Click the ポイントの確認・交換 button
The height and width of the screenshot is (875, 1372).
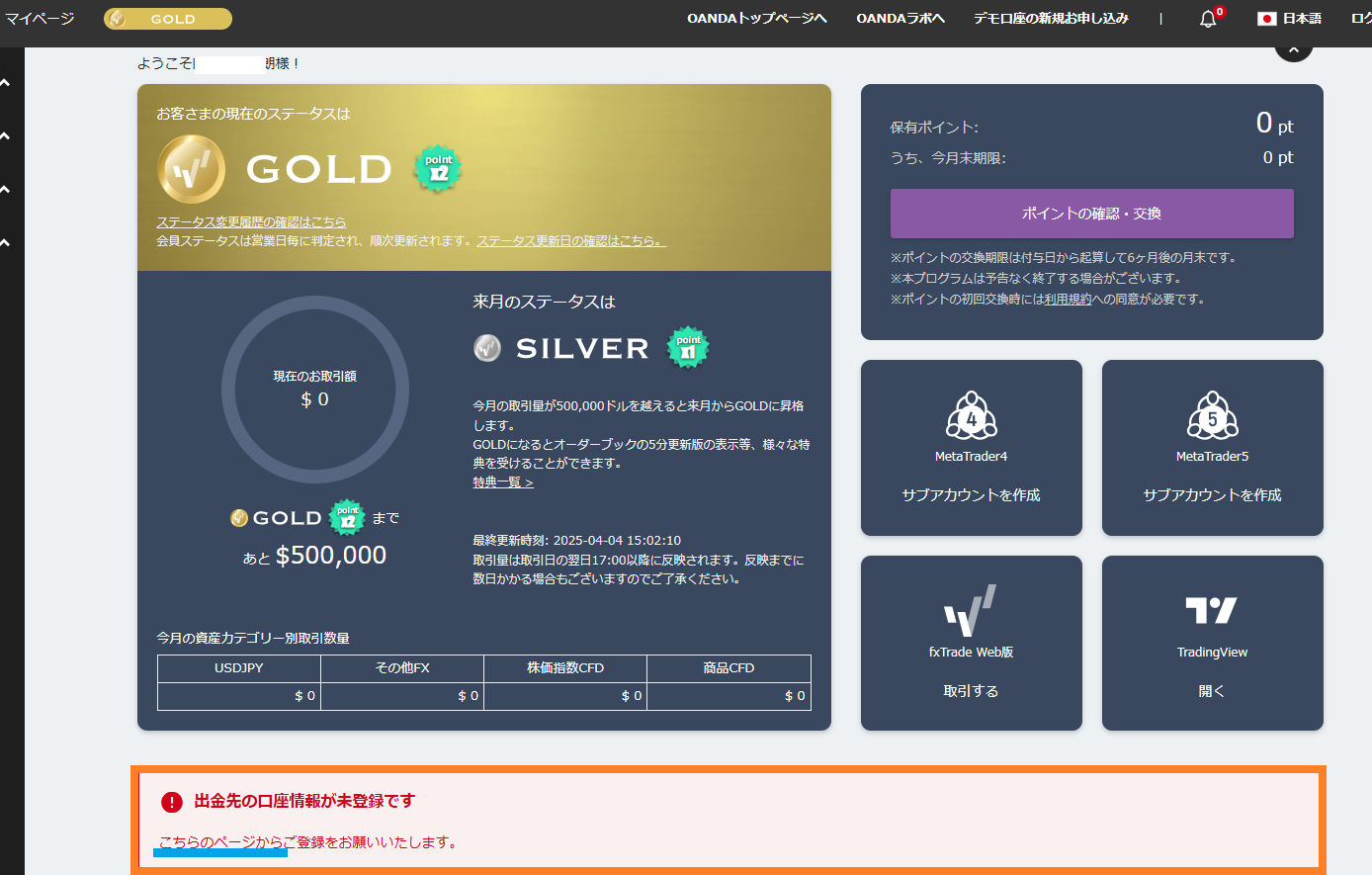tap(1092, 214)
